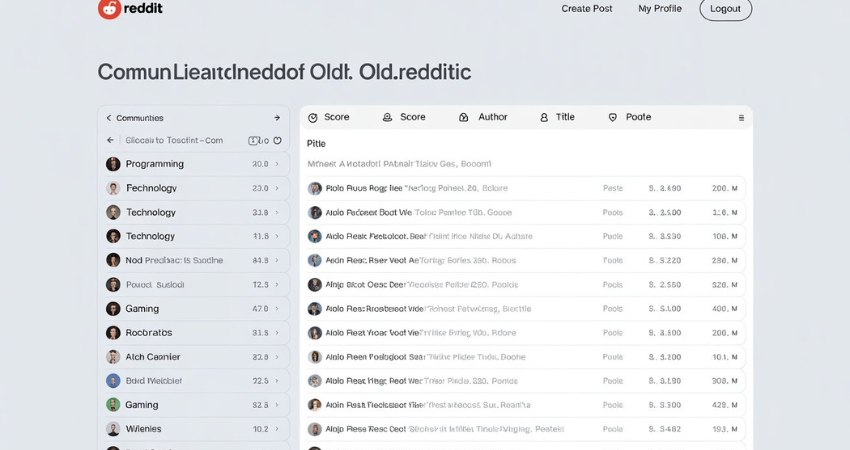Open the My Profile link
The height and width of the screenshot is (450, 850).
point(660,9)
